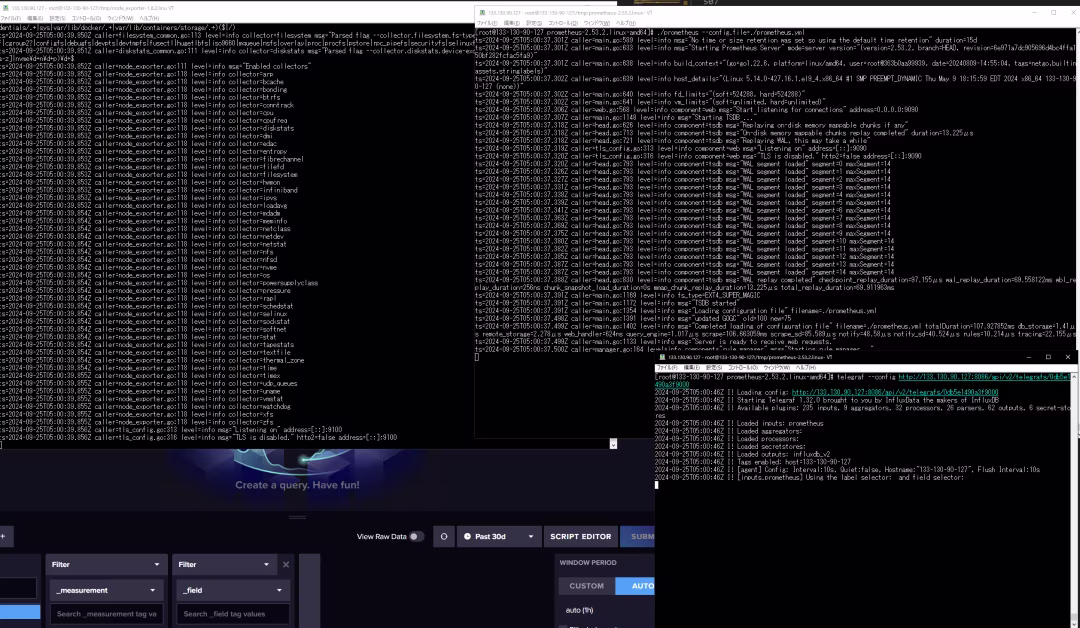Add a new query tab with plus

click(x=3, y=536)
